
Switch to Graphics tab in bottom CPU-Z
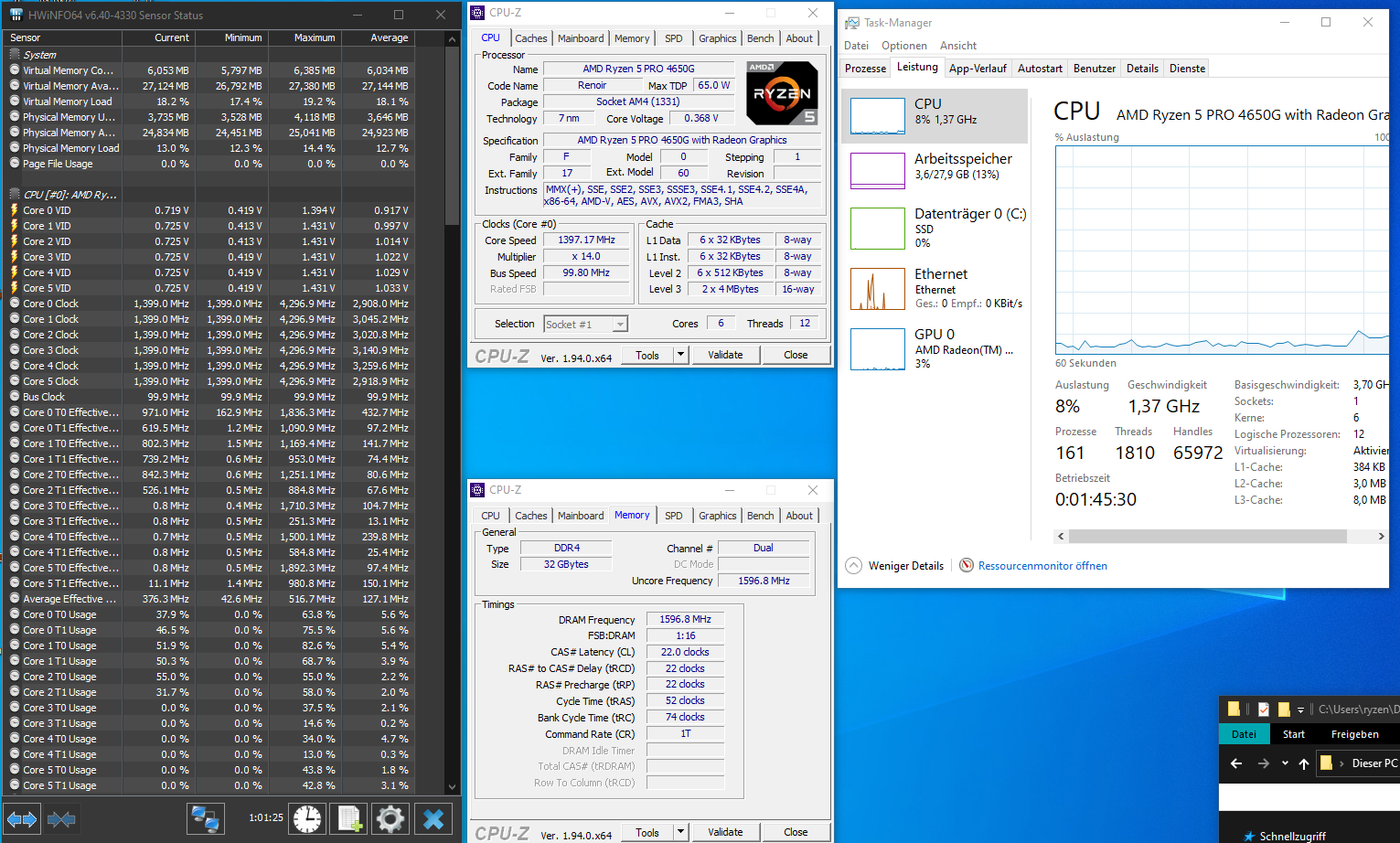[718, 516]
